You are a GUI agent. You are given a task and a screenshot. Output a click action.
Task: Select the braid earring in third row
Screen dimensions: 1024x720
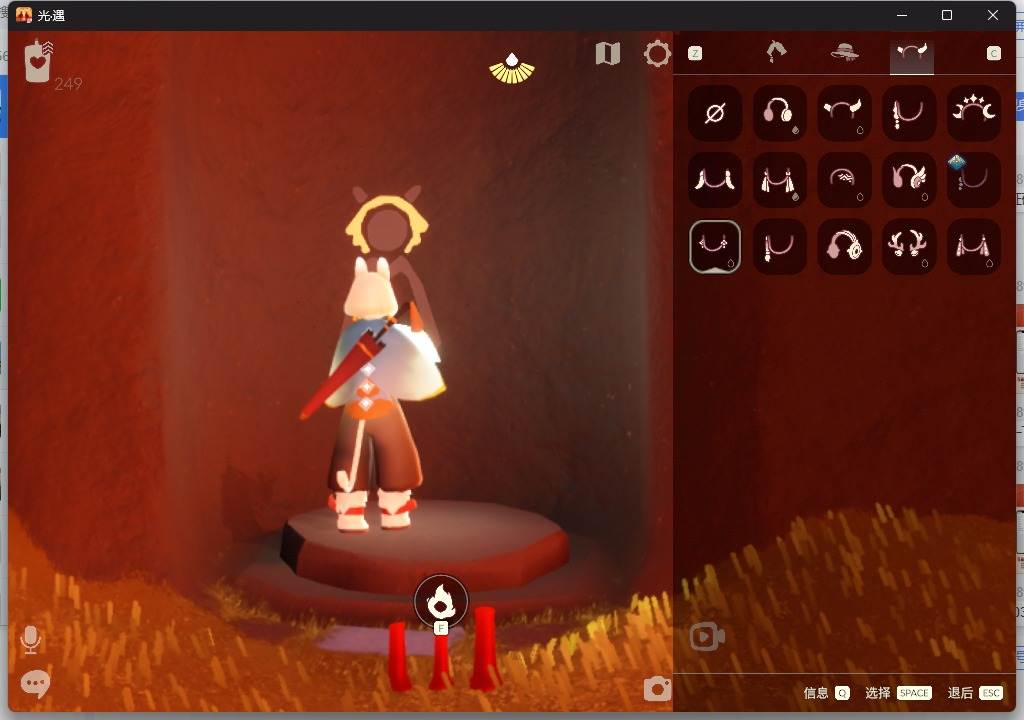778,246
